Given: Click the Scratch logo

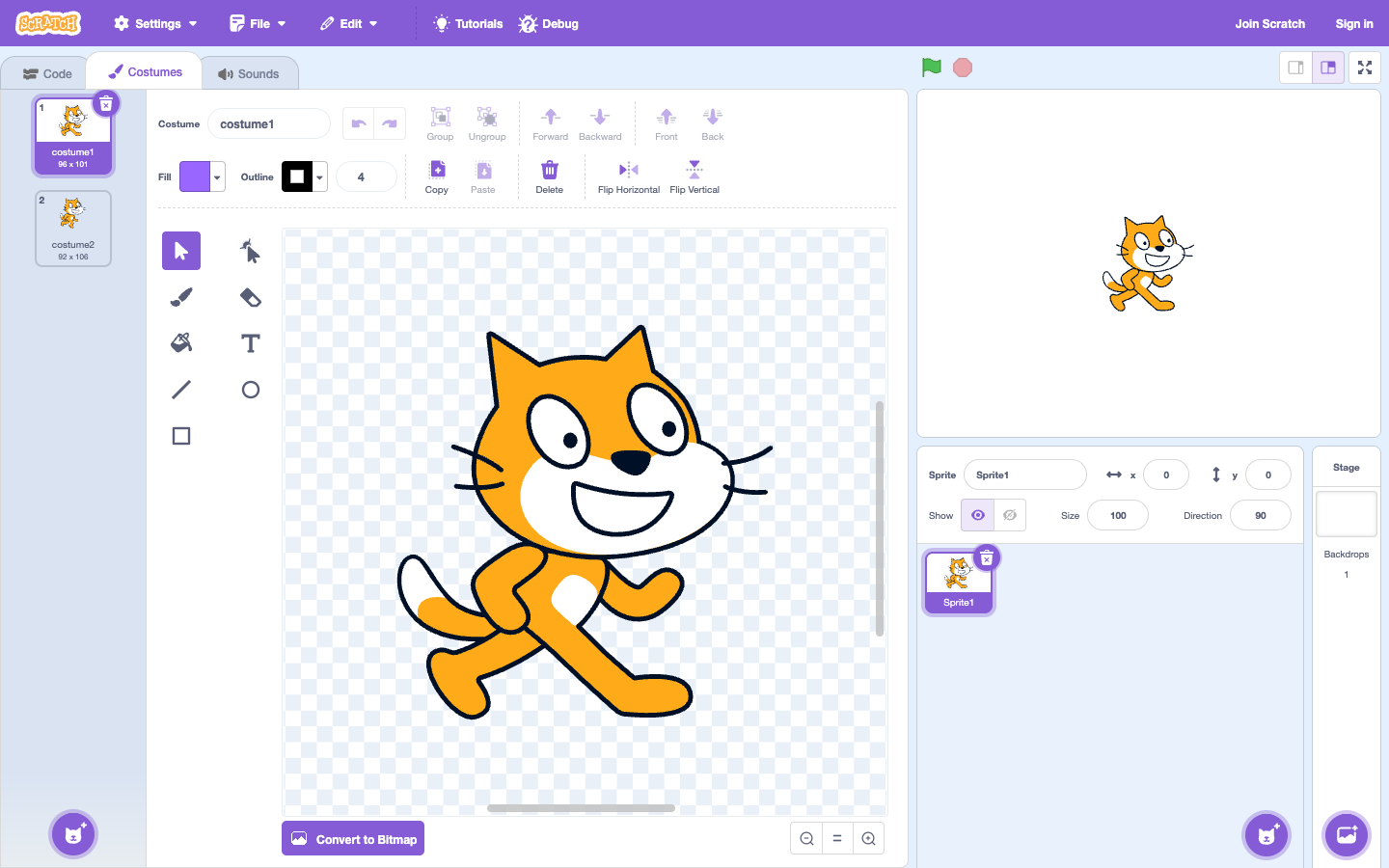Looking at the screenshot, I should tap(48, 23).
